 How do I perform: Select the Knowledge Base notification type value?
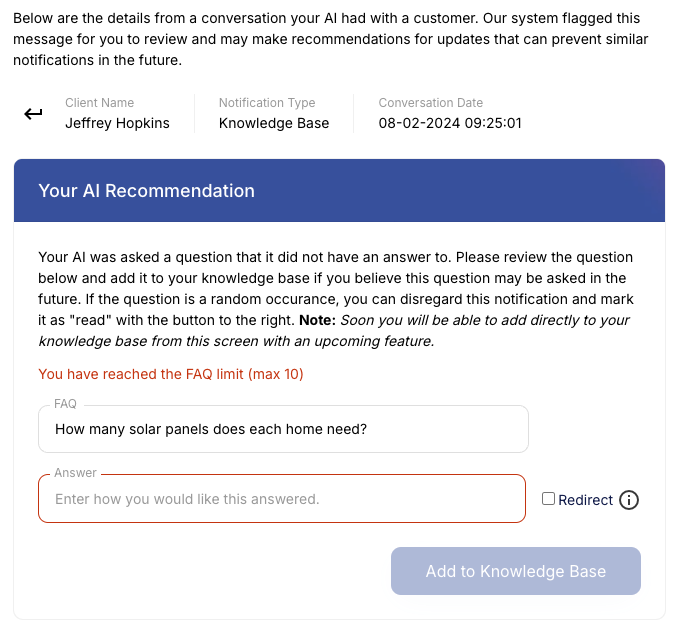(x=274, y=123)
